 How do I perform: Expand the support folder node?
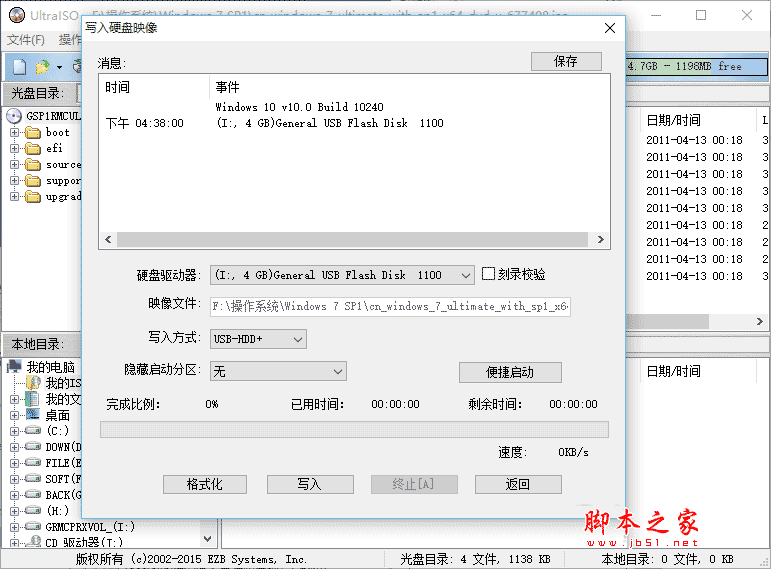(x=14, y=181)
